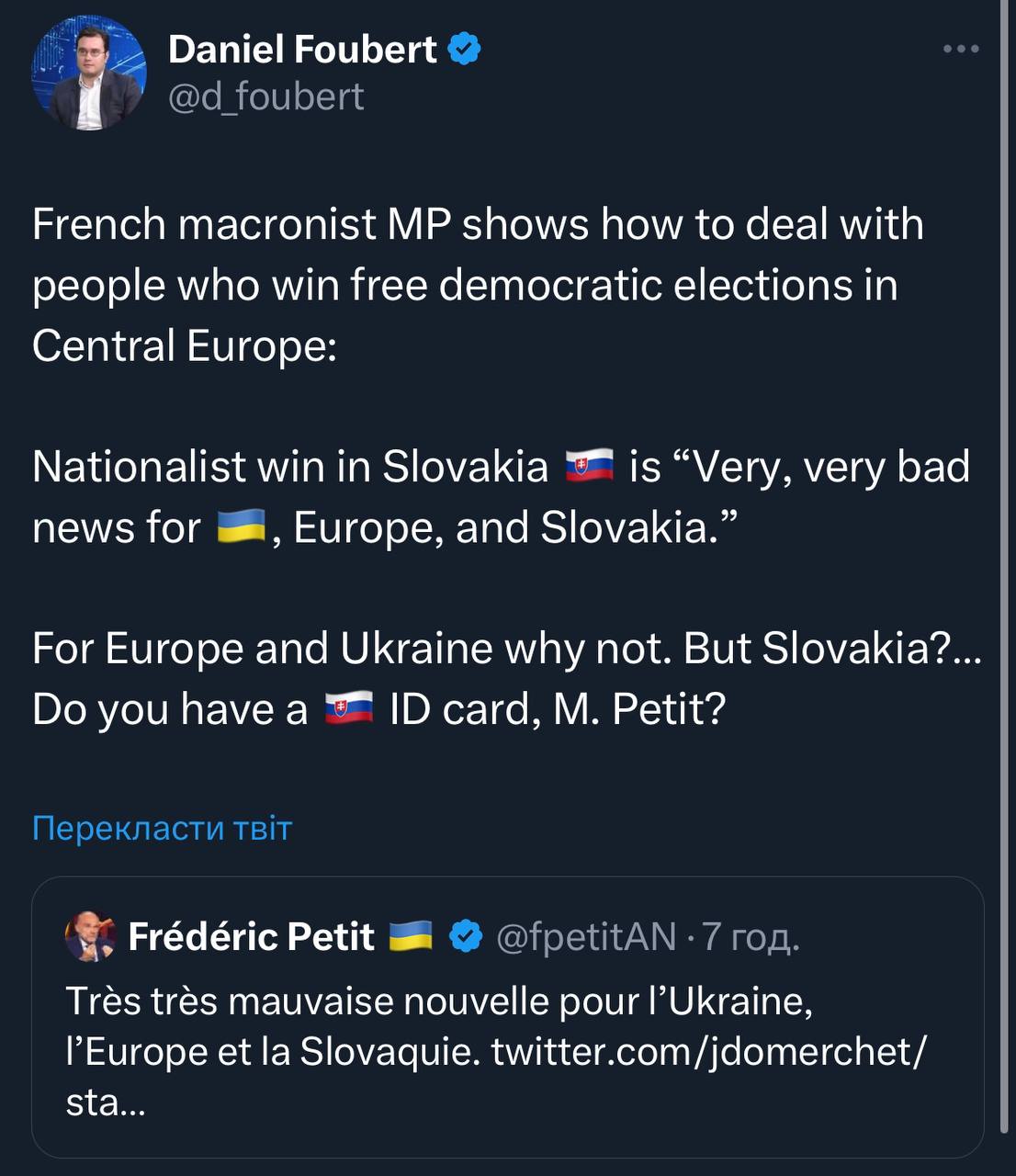Click the Frédéric Petit name in quoted tweet
This screenshot has height=1176, width=1016.
click(251, 937)
